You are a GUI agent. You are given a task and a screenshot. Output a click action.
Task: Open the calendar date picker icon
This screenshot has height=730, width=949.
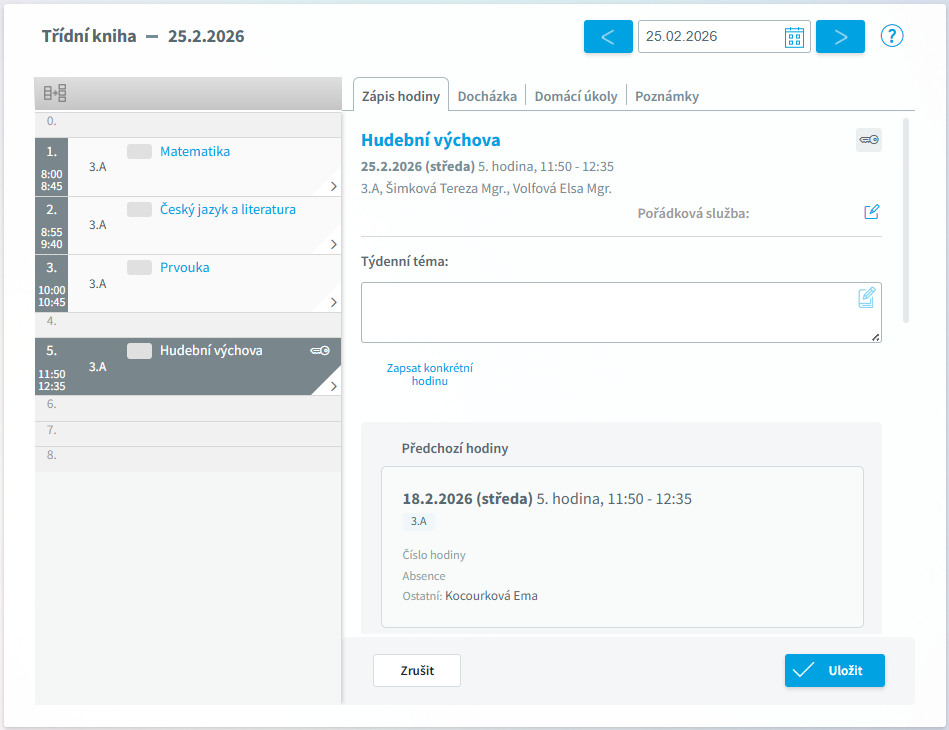point(795,37)
